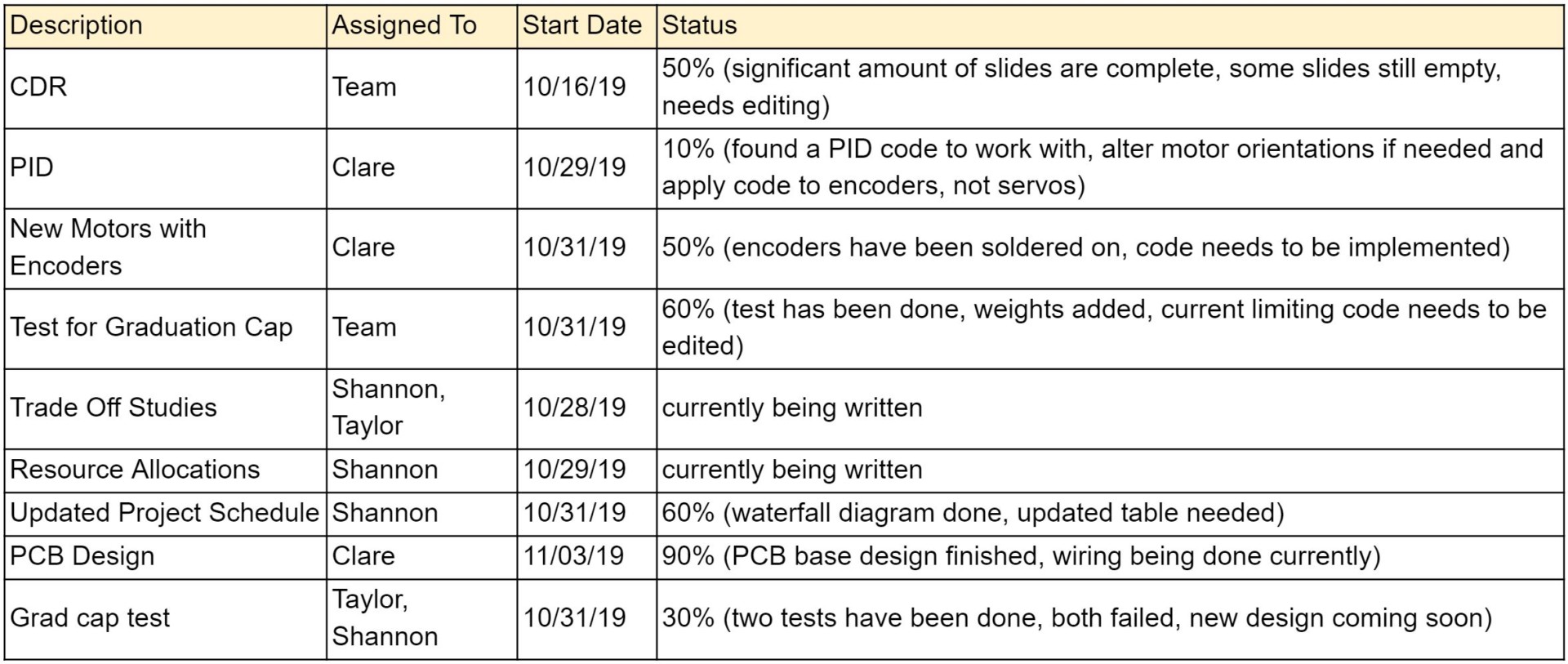Click the Trade Off Studies cell

click(166, 408)
